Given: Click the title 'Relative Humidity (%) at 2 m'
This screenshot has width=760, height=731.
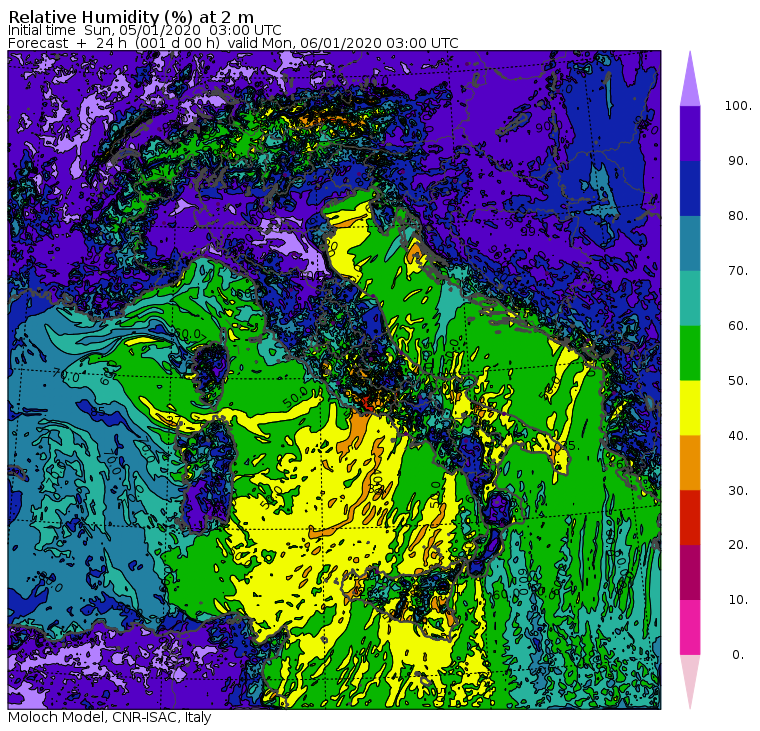Looking at the screenshot, I should (x=131, y=17).
